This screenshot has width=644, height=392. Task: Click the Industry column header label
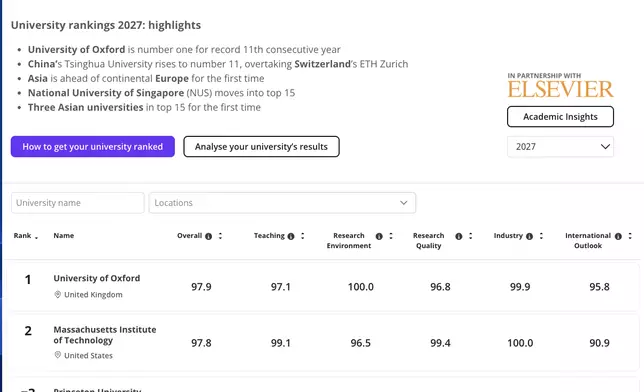508,235
